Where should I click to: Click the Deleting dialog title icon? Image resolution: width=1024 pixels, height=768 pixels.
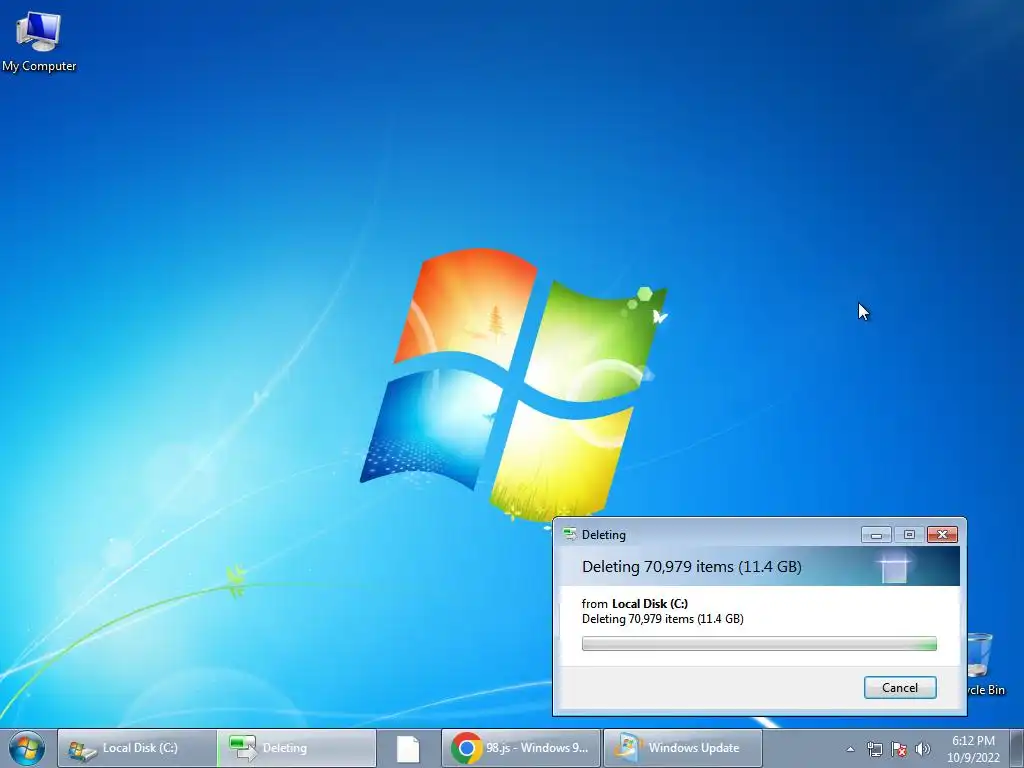coord(569,535)
